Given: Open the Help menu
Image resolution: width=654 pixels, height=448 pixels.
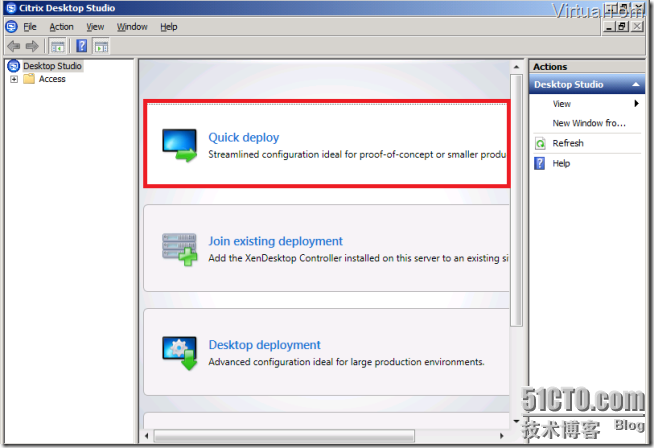Looking at the screenshot, I should pos(169,27).
